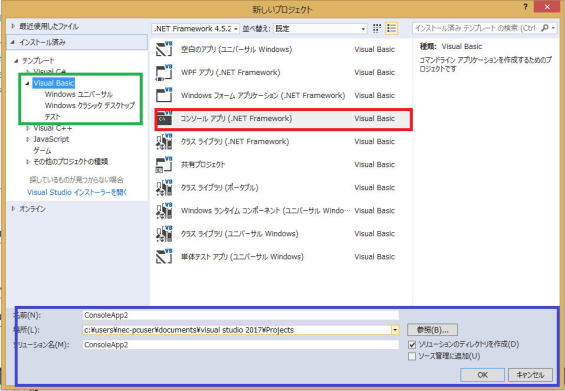This screenshot has width=565, height=391.
Task: Expand the その他のプロジェクトの種類 node
Action: pyautogui.click(x=27, y=162)
